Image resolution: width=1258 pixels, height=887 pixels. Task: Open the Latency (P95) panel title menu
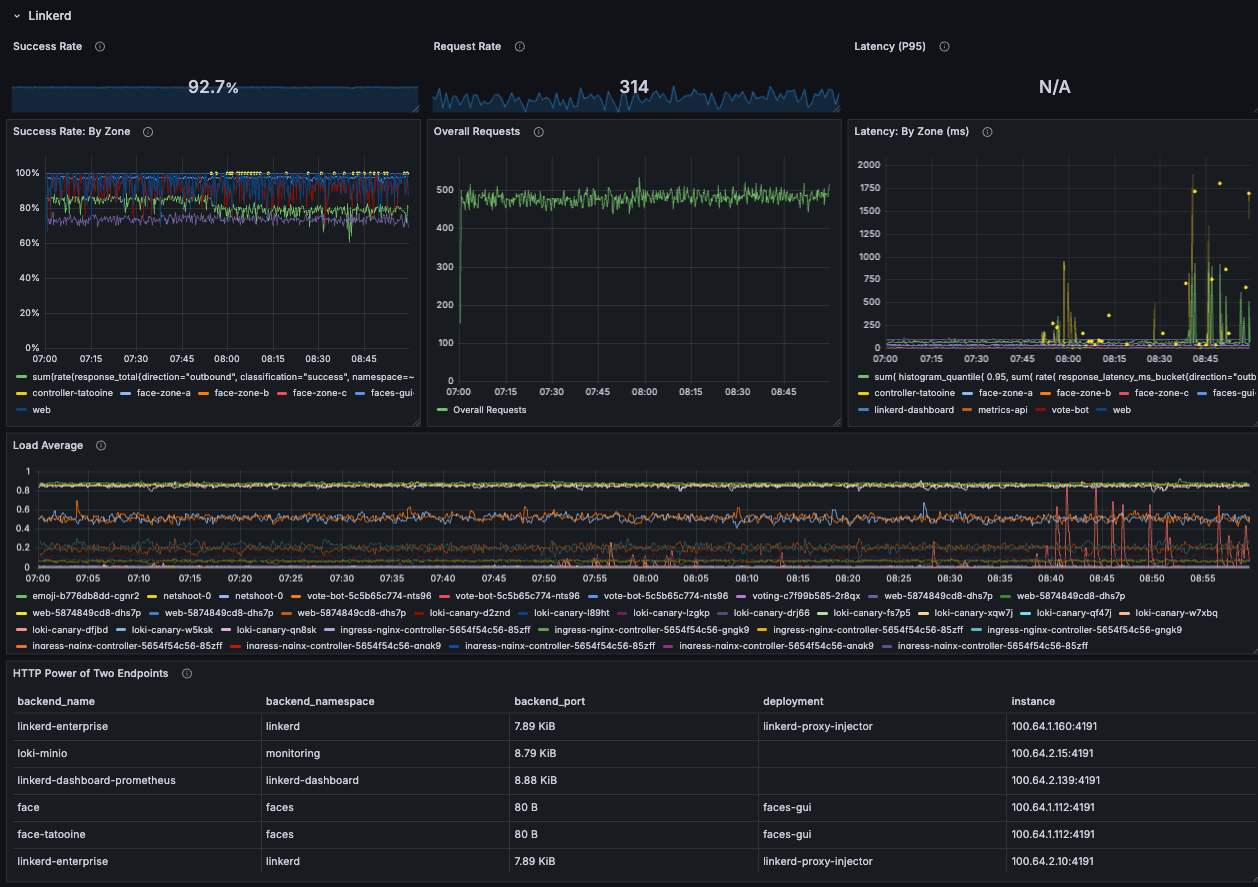tap(889, 47)
